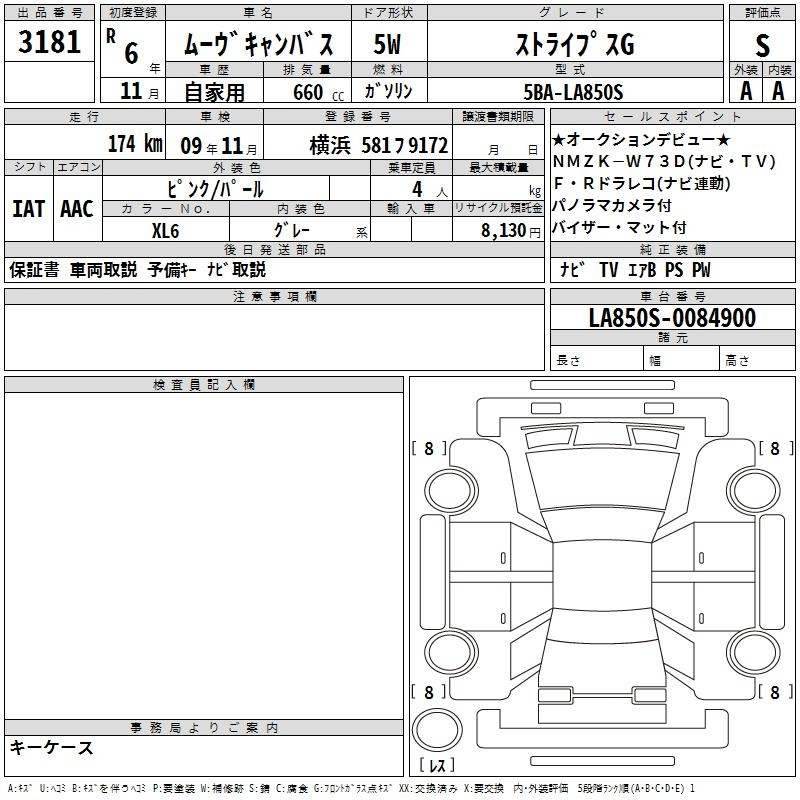The image size is (800, 800).
Task: Click 予備キー in later-shipped parts
Action: (172, 269)
